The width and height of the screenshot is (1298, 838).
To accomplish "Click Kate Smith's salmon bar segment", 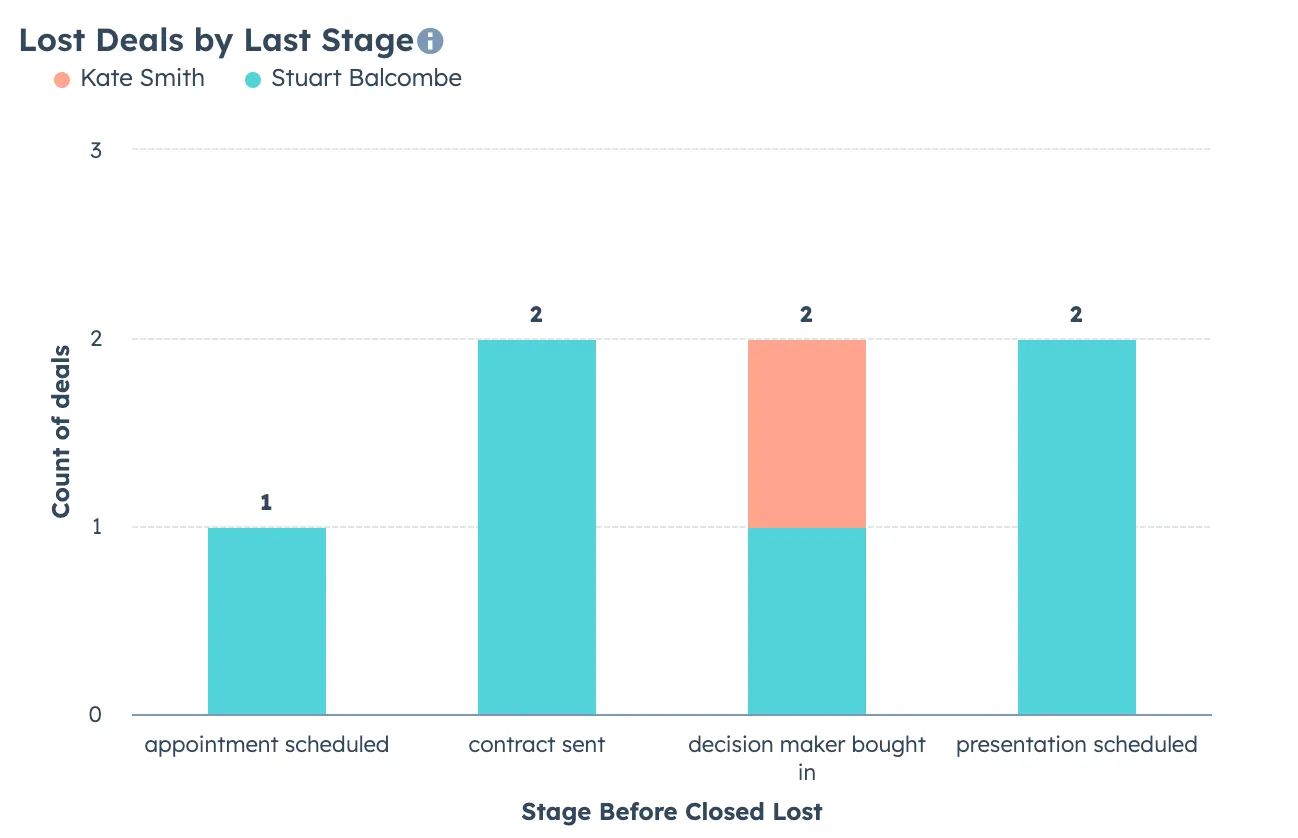I will click(807, 434).
